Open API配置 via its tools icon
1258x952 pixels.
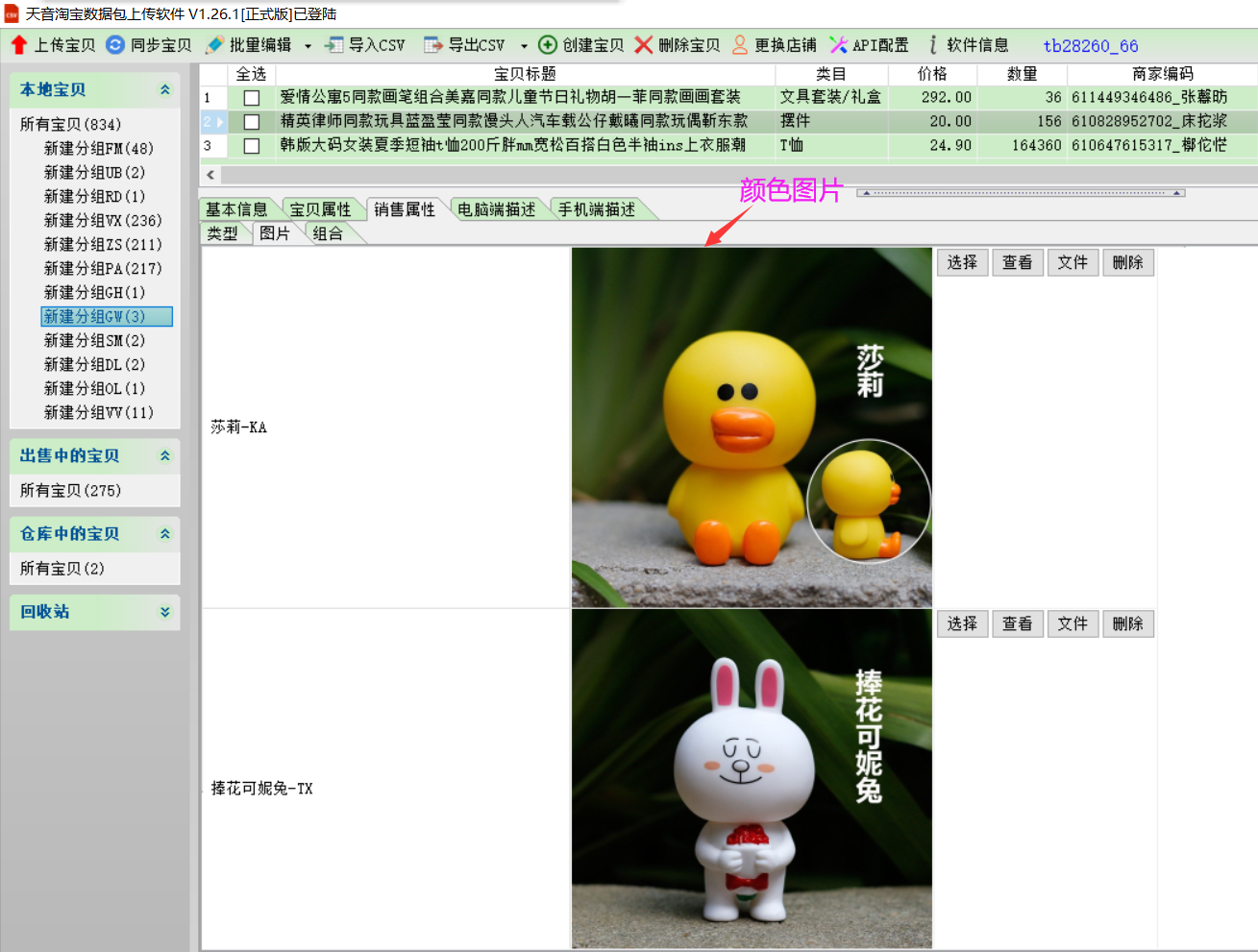(x=838, y=45)
